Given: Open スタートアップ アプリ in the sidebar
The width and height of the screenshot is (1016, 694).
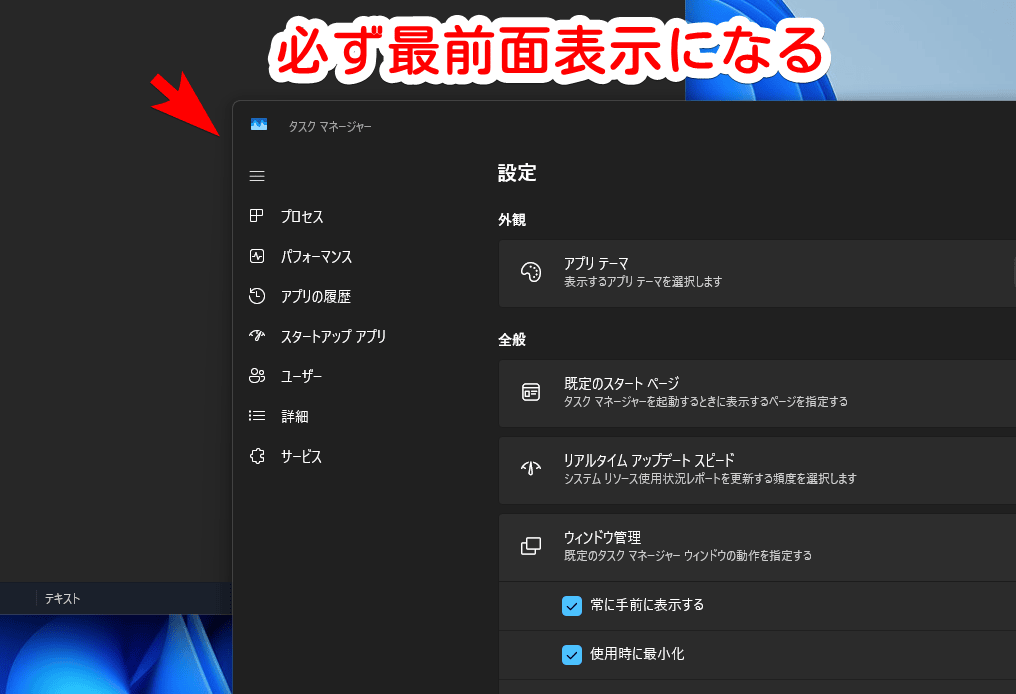Looking at the screenshot, I should coord(257,336).
